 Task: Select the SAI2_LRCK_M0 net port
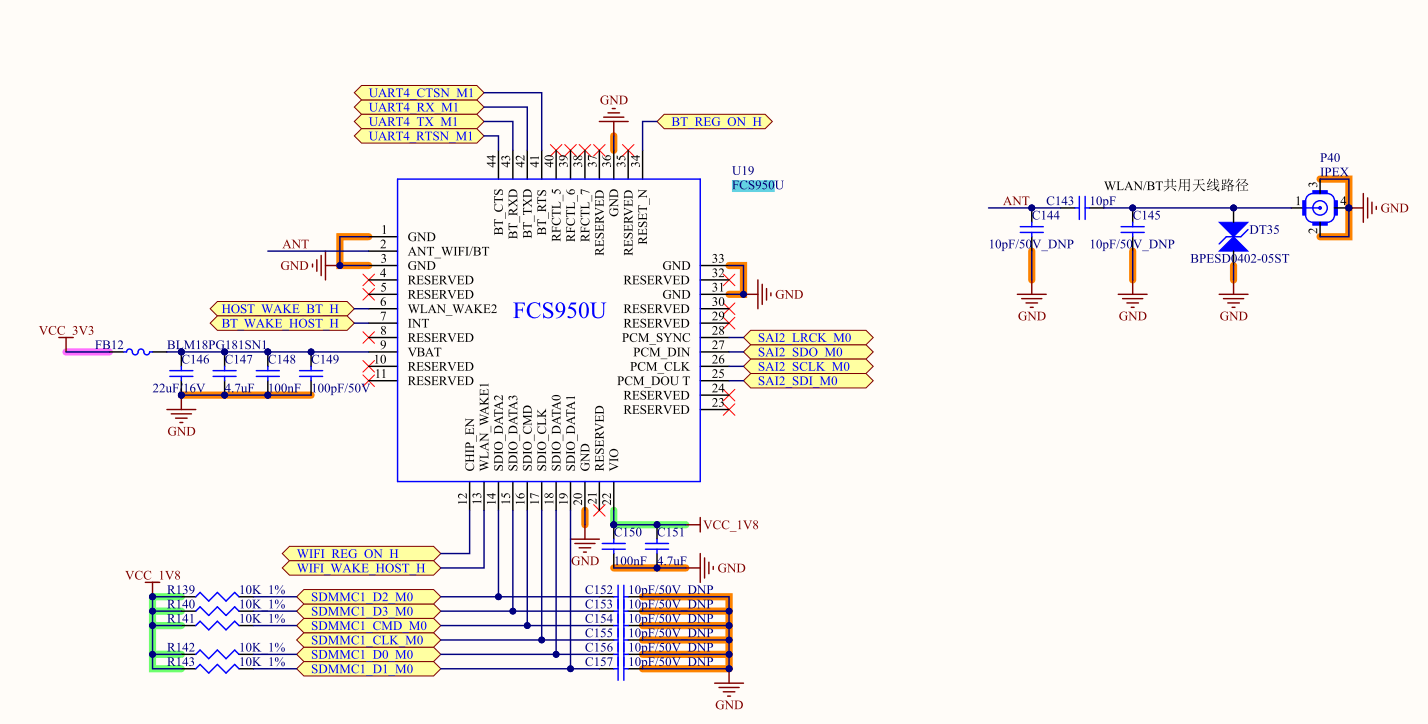[808, 338]
